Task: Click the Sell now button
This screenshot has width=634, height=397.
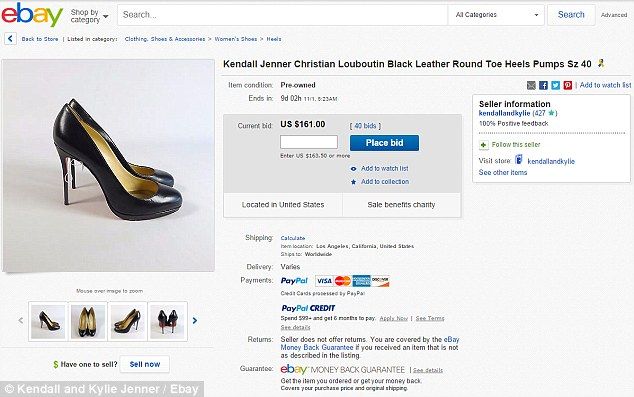Action: tap(145, 364)
